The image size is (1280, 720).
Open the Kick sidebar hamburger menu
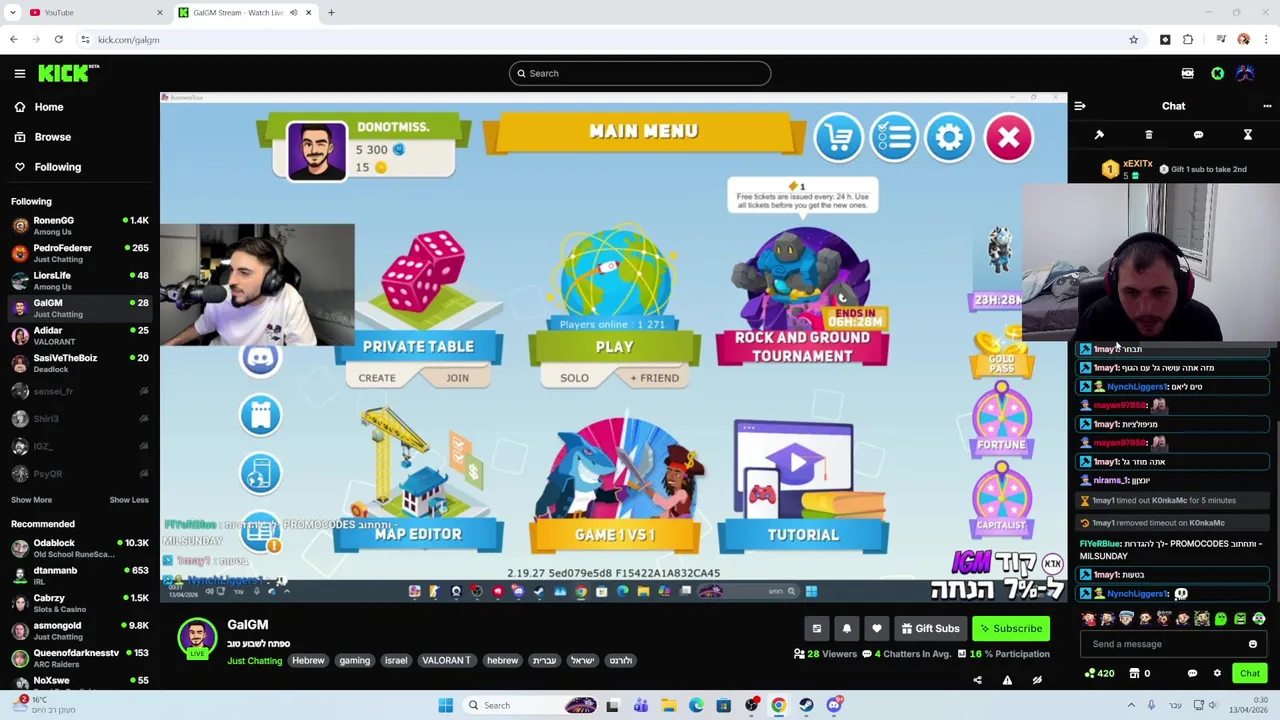click(19, 73)
